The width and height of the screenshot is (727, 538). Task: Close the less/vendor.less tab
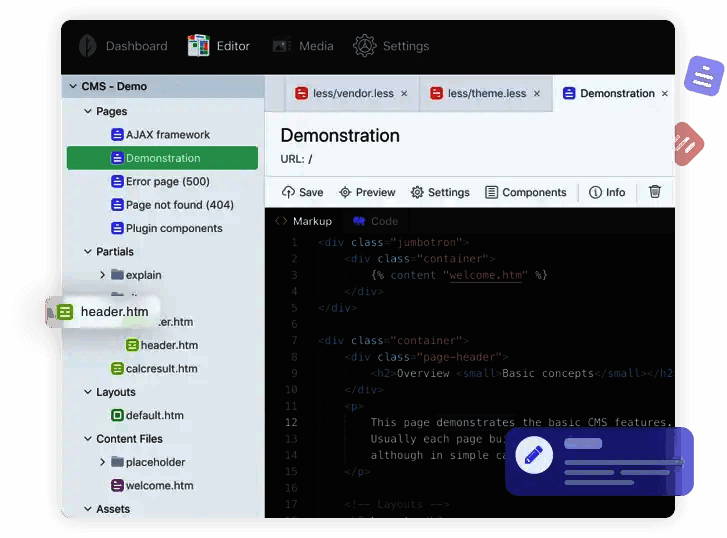(x=404, y=94)
